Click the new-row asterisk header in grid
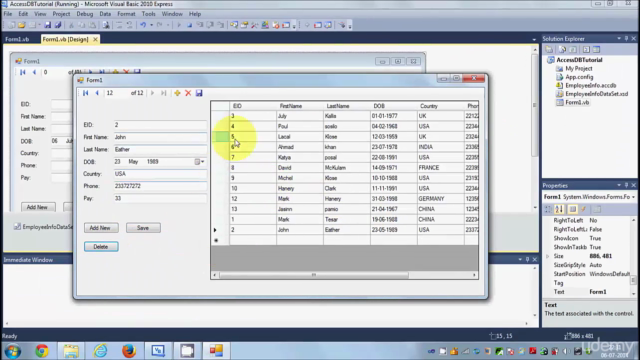The height and width of the screenshot is (360, 640). click(x=220, y=240)
